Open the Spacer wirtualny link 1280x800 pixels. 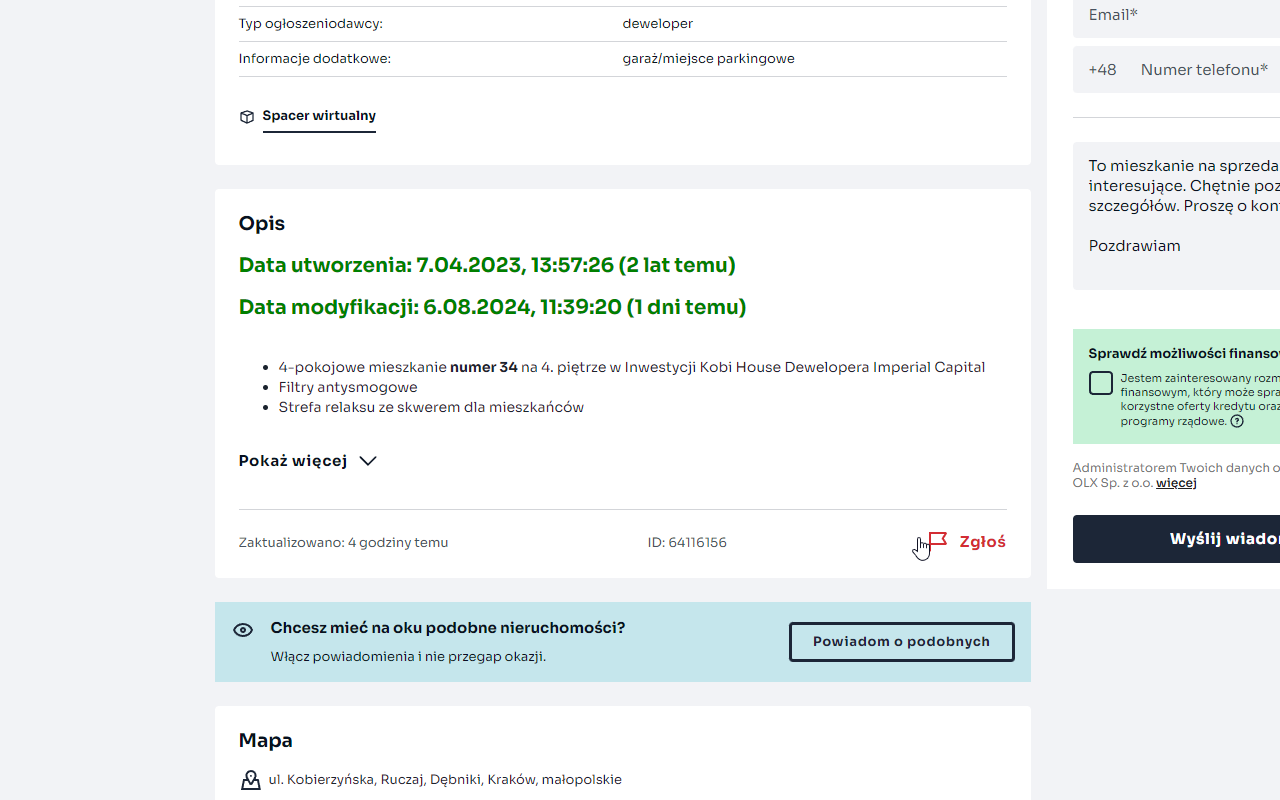click(319, 116)
